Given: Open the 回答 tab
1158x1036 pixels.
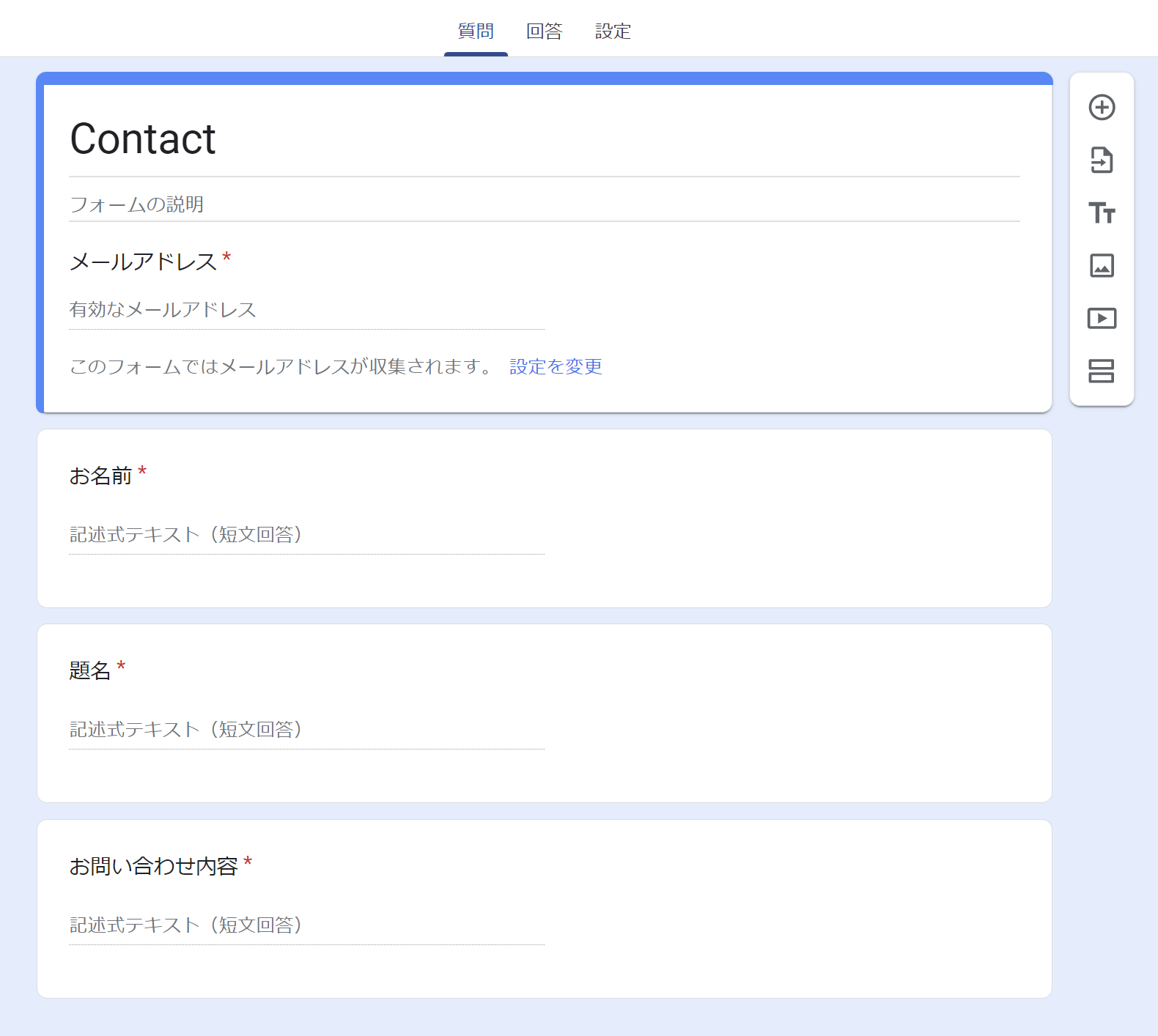Looking at the screenshot, I should point(545,31).
